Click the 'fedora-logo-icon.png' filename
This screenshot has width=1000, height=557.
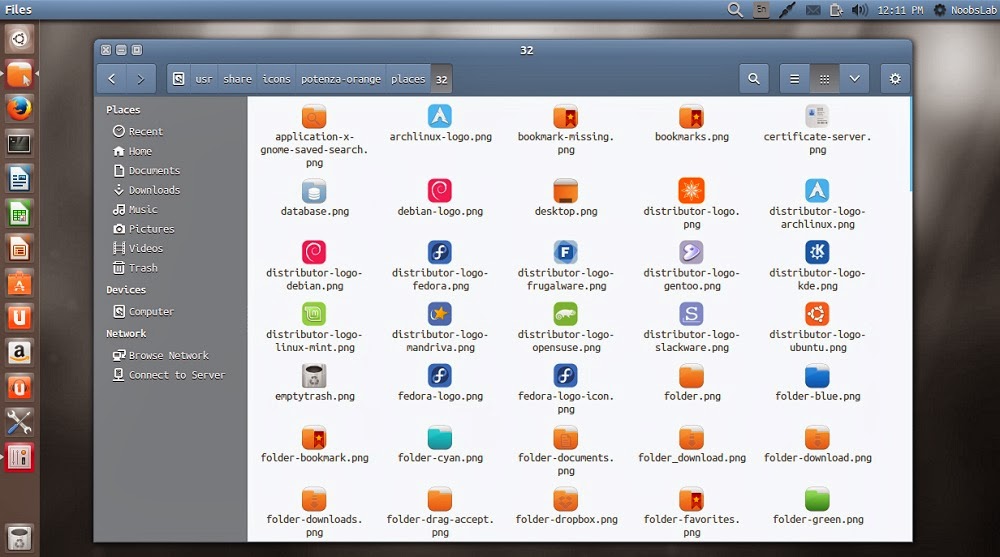point(566,403)
